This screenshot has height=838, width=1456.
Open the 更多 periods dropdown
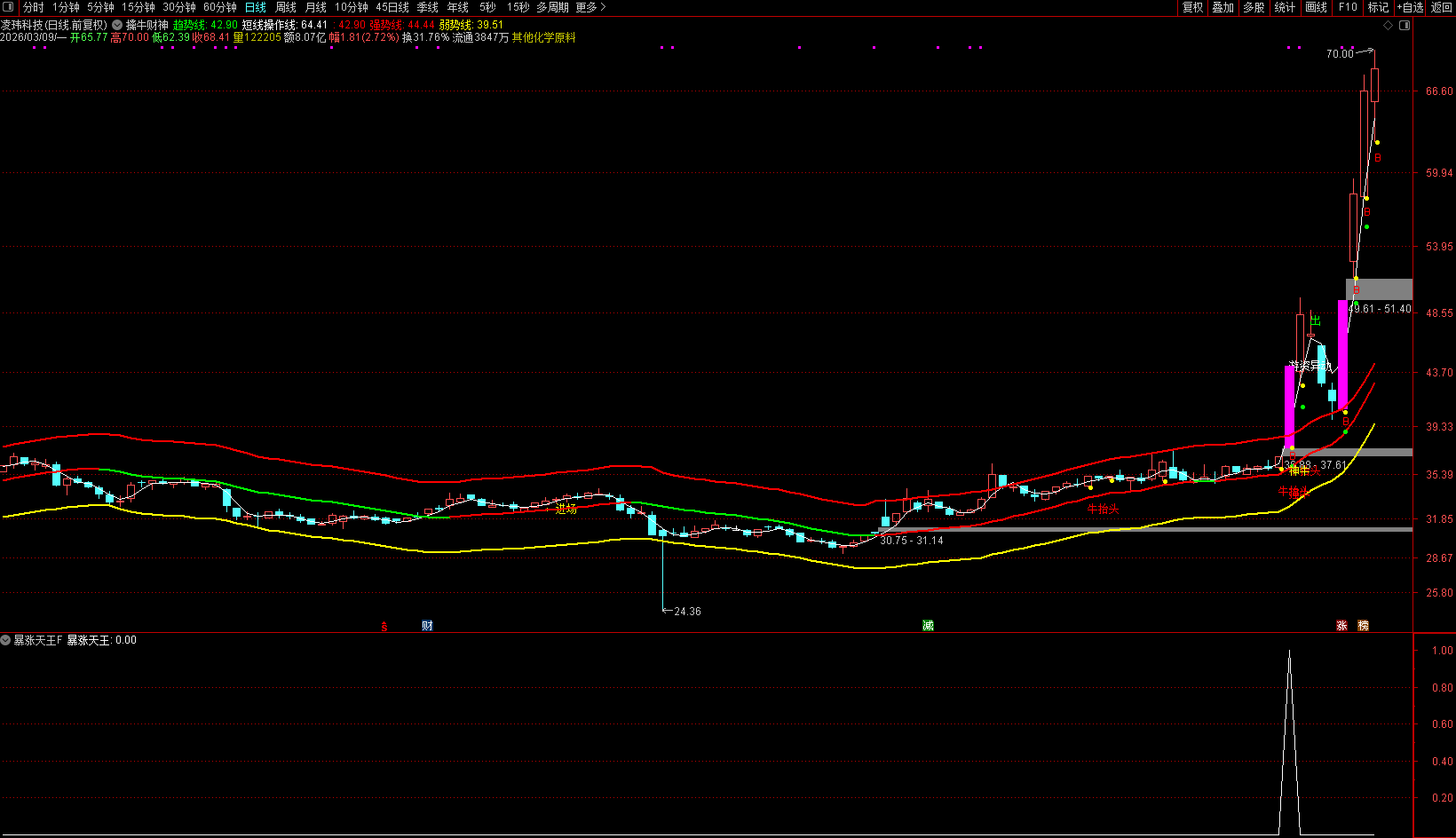click(x=590, y=7)
